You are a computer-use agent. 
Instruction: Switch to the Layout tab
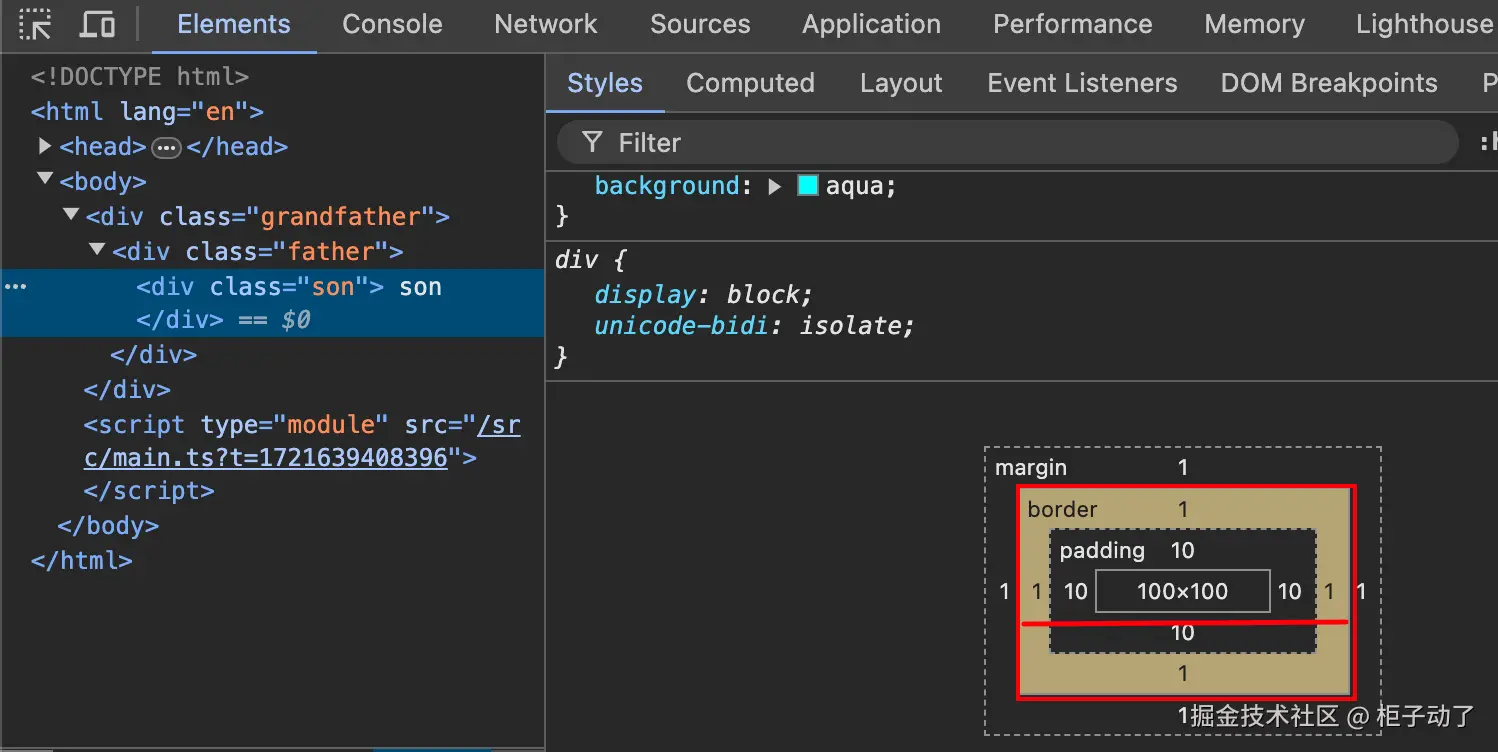901,83
